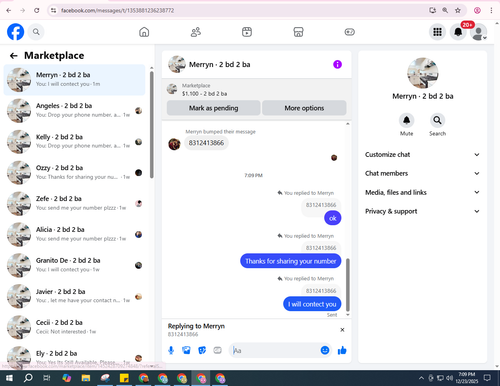Record a voice clip with microphone icon

(171, 350)
